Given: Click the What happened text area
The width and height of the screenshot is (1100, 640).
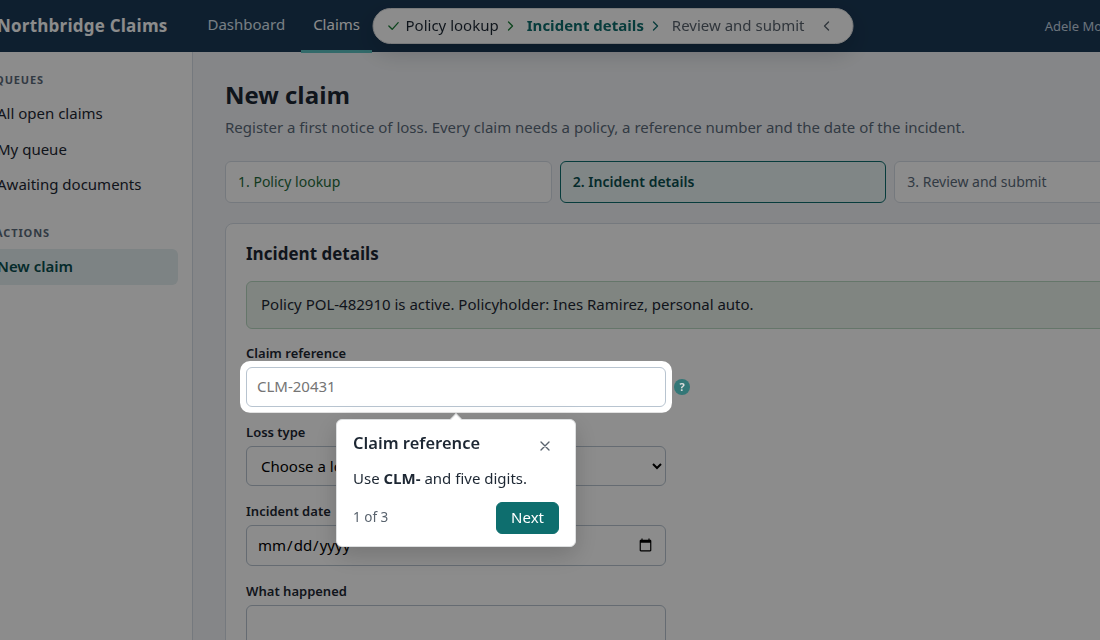Looking at the screenshot, I should click(456, 623).
